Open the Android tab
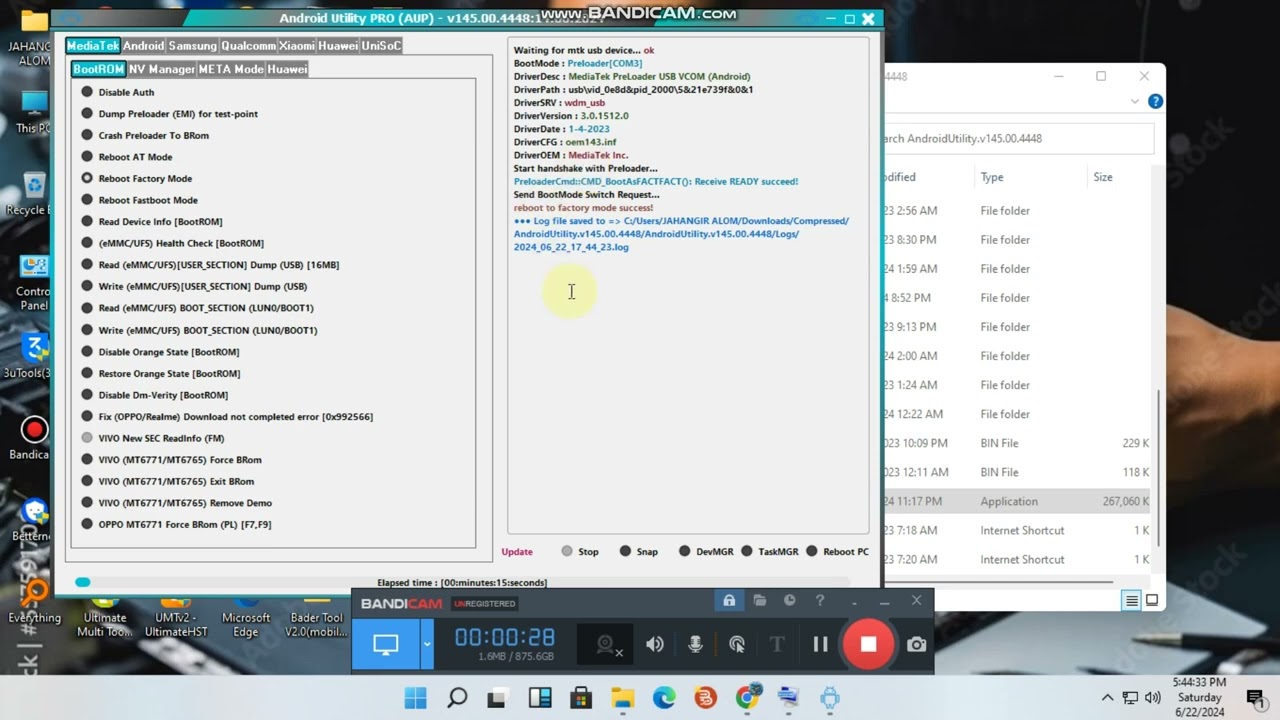 [143, 46]
